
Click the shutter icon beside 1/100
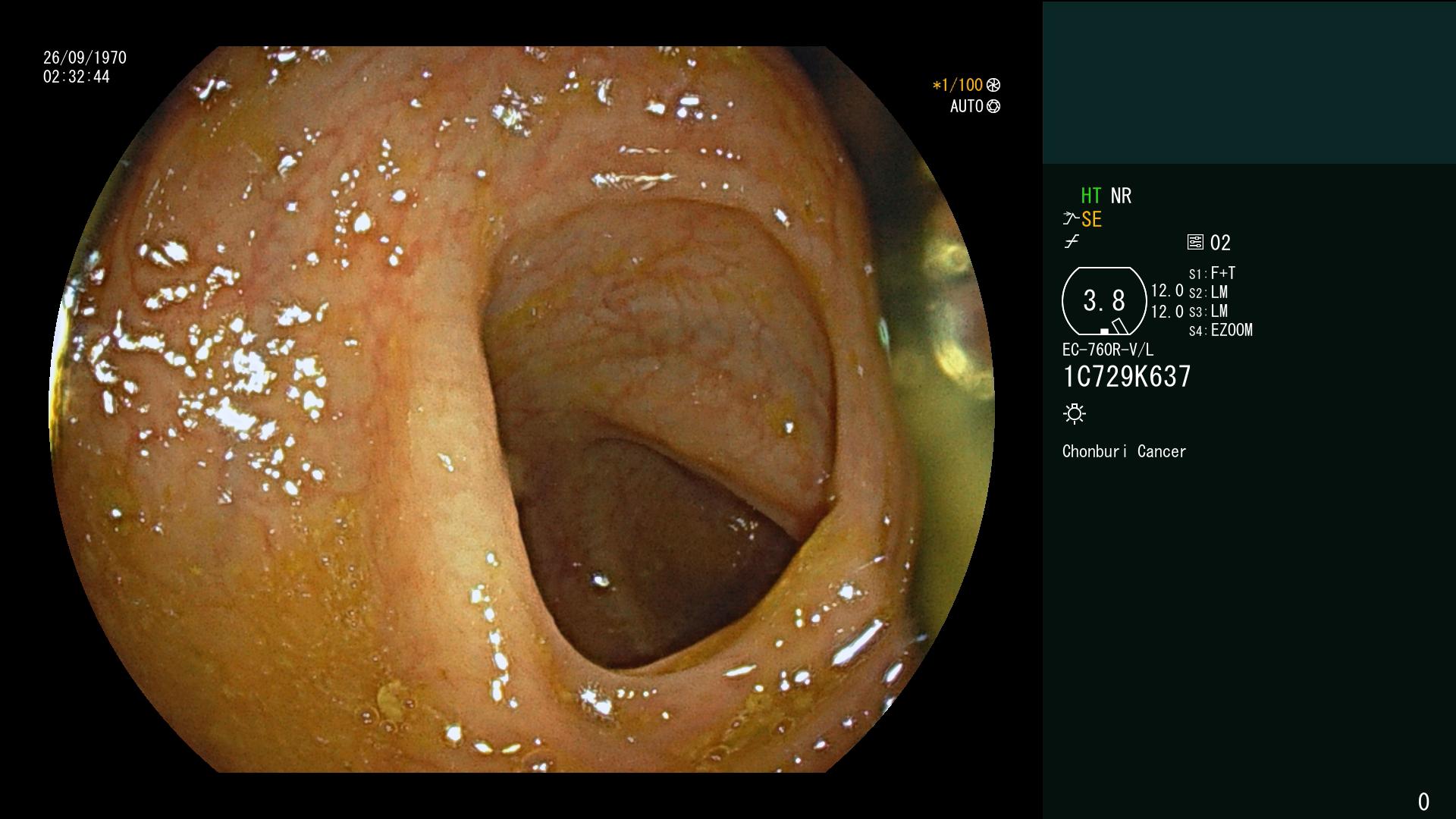[x=993, y=85]
